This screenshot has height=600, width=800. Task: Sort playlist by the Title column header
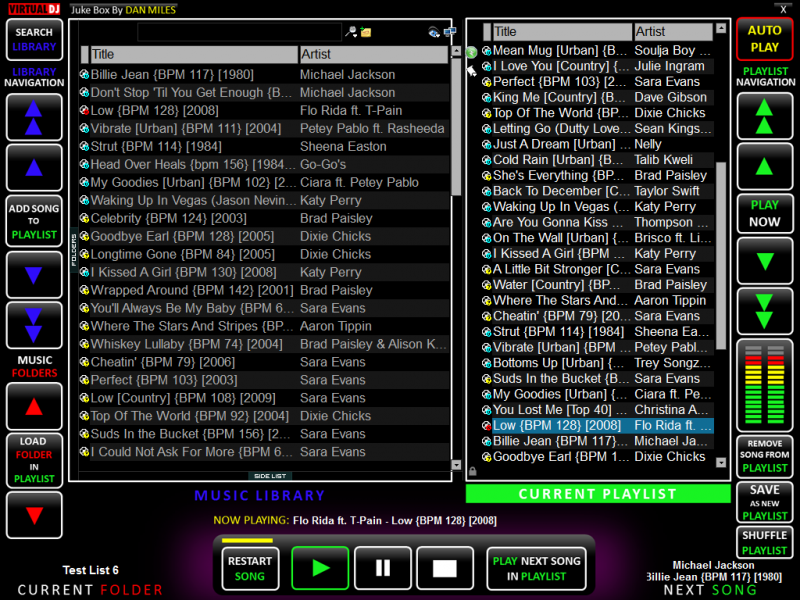(562, 32)
